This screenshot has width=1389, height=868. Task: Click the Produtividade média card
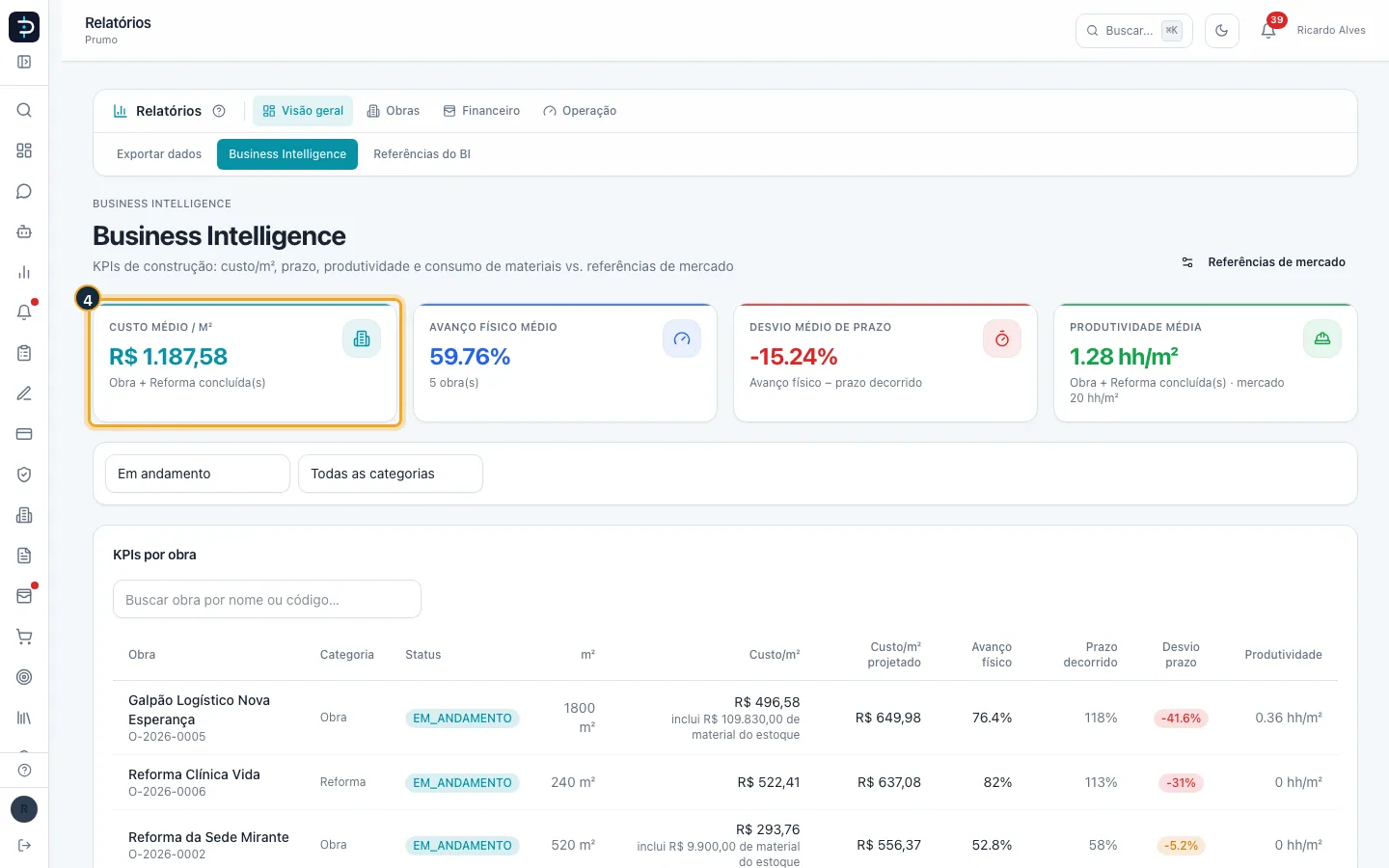[1206, 363]
